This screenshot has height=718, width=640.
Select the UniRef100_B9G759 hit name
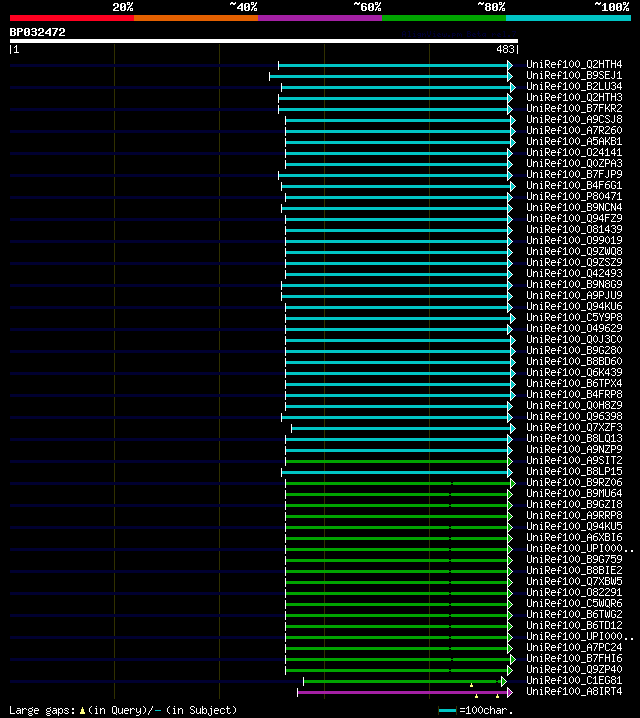tap(574, 559)
